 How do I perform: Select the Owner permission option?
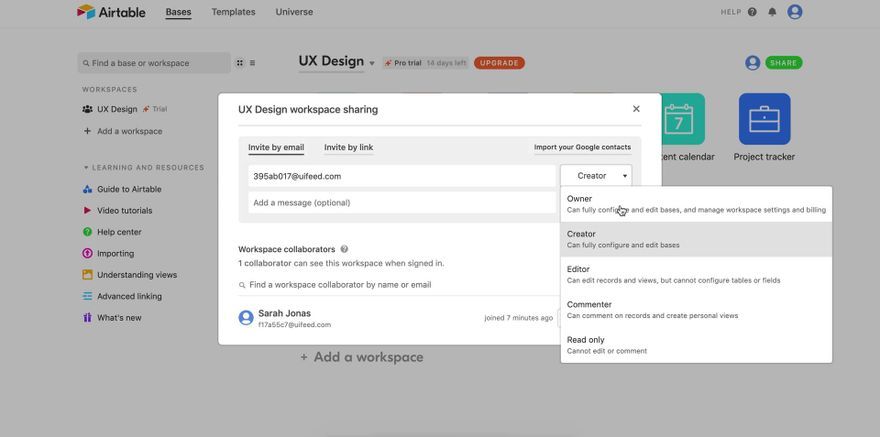point(696,204)
